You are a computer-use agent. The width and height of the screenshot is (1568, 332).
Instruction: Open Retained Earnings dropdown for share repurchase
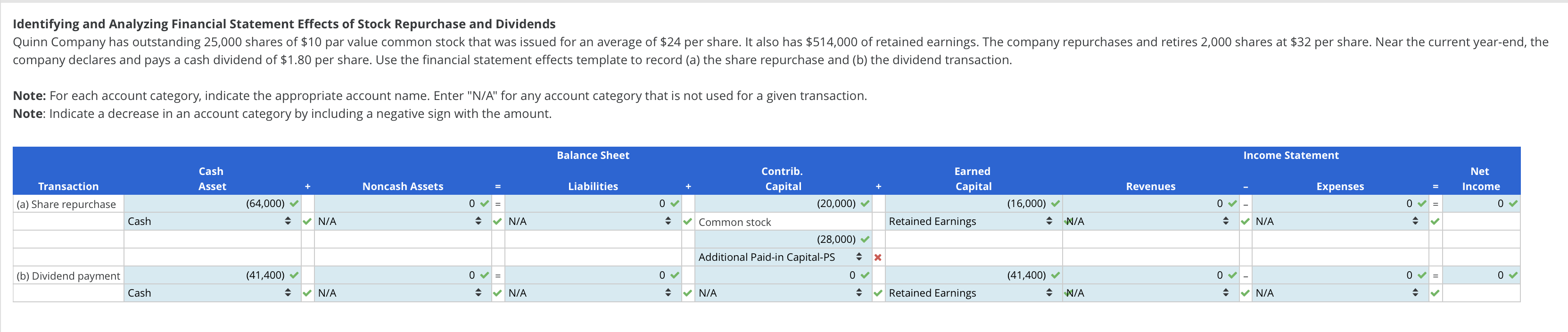pyautogui.click(x=974, y=222)
